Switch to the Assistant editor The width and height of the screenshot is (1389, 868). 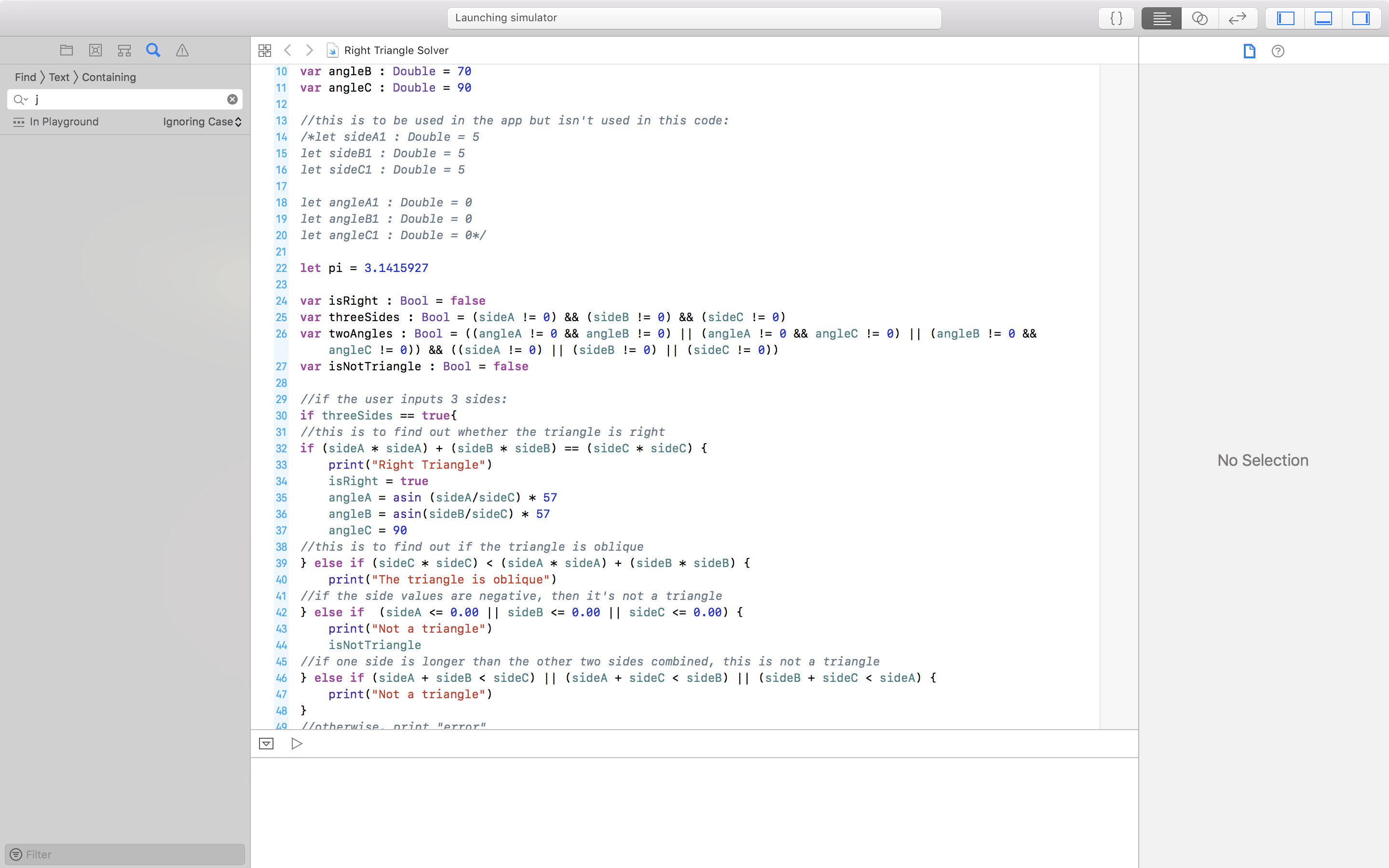click(1199, 18)
